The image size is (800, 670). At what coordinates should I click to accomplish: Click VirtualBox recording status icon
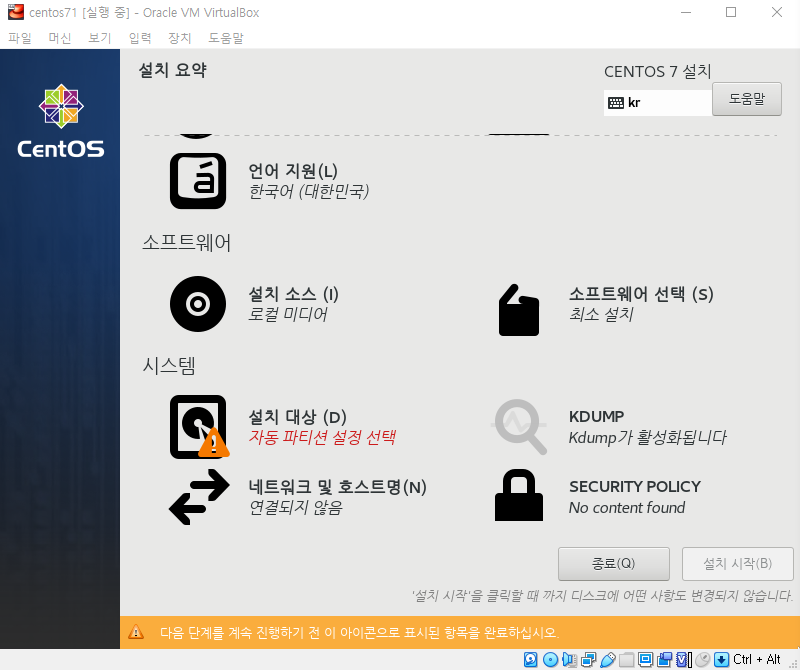pos(664,659)
